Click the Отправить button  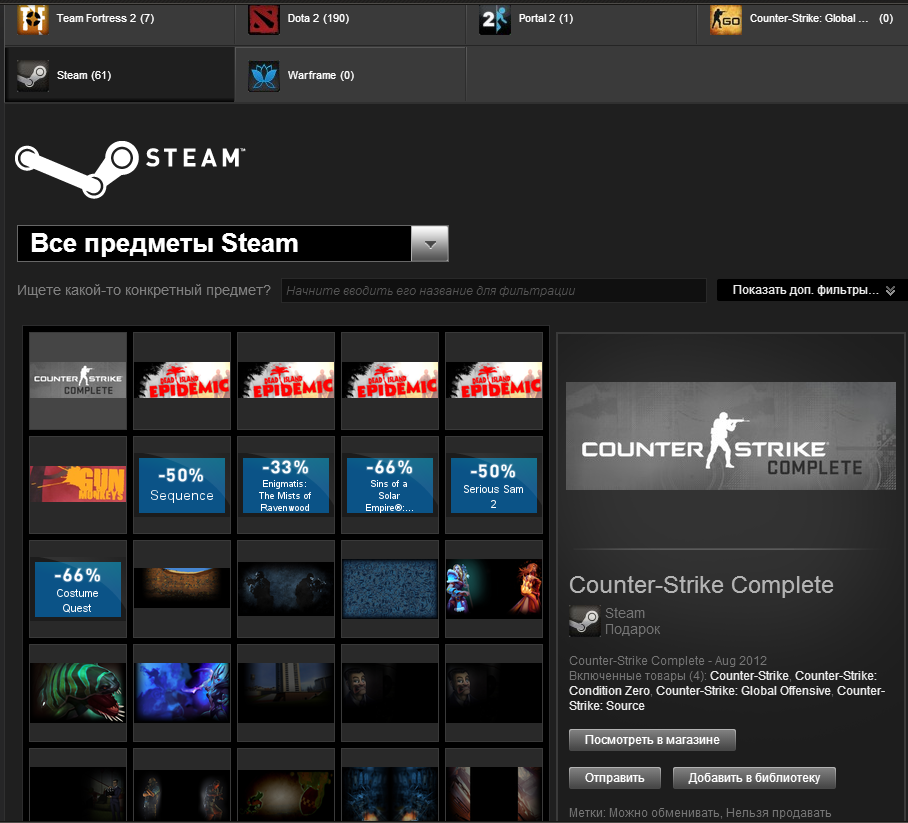point(614,778)
